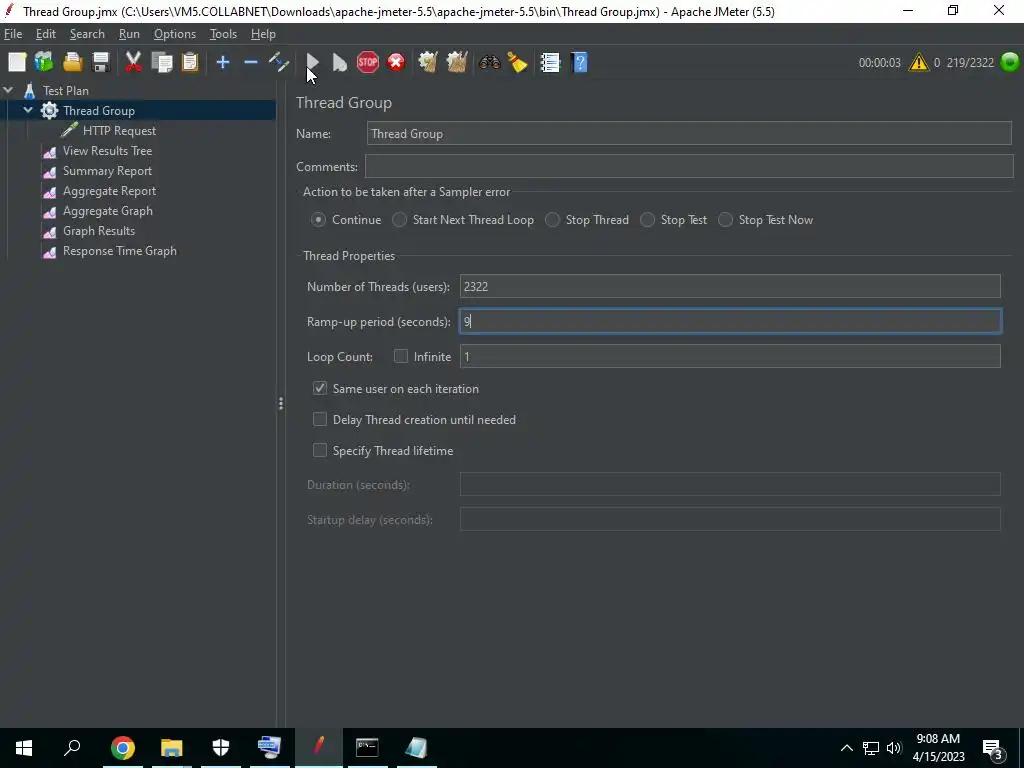Start the test with green play icon
This screenshot has width=1024, height=768.
click(x=312, y=62)
